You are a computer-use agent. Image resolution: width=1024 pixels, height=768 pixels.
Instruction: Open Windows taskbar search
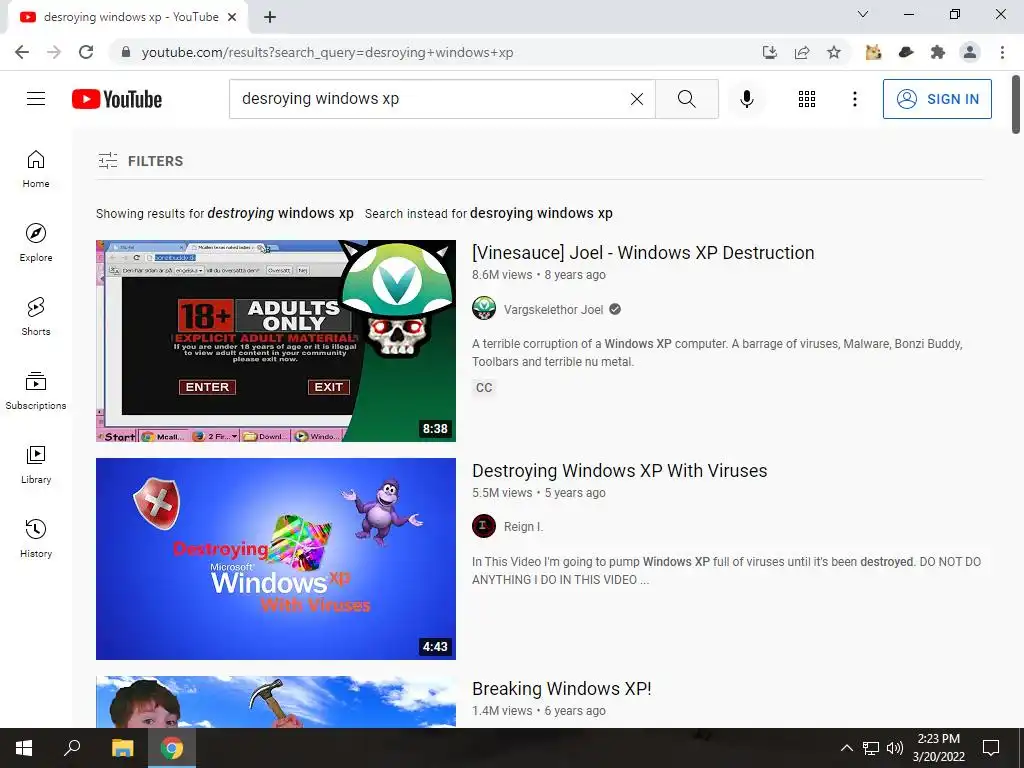click(72, 748)
